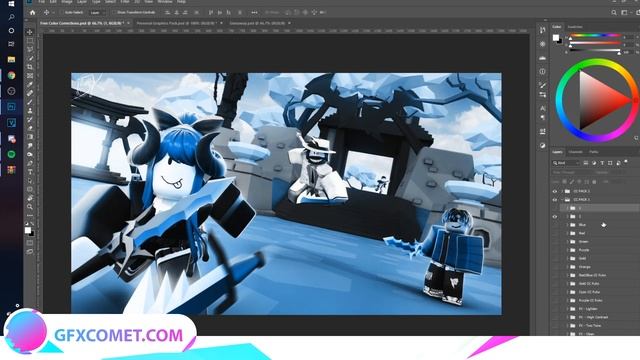Toggle Show Transform Controls checkbox
Image resolution: width=640 pixels, height=360 pixels.
point(114,13)
